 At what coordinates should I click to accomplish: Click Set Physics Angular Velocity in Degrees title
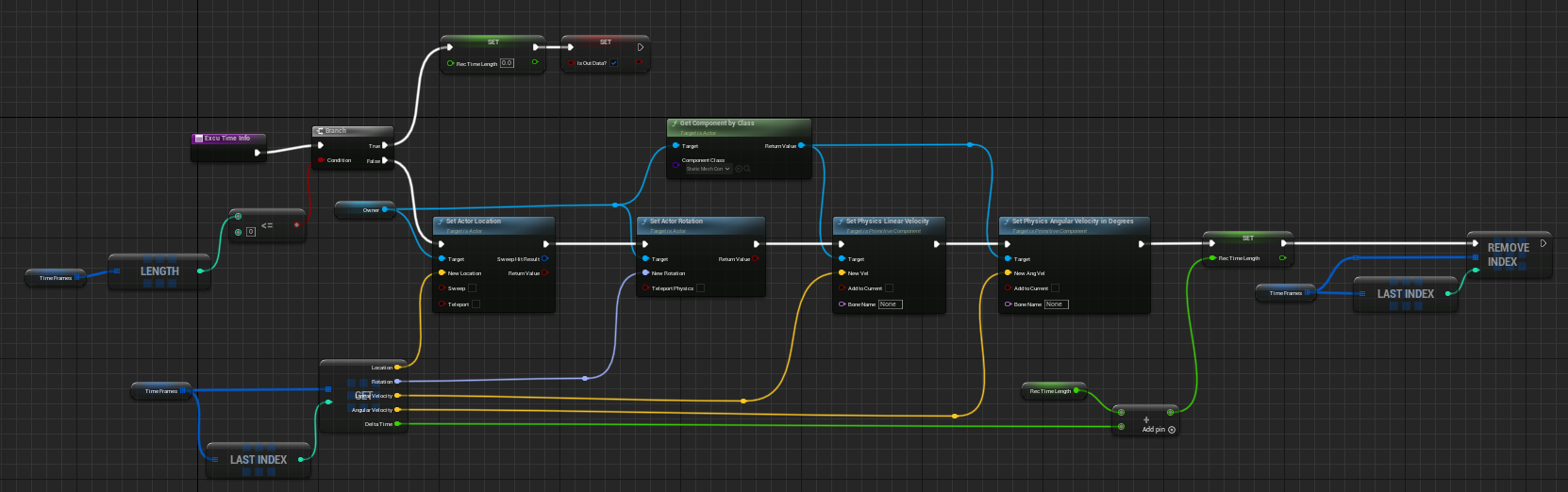(x=1073, y=221)
